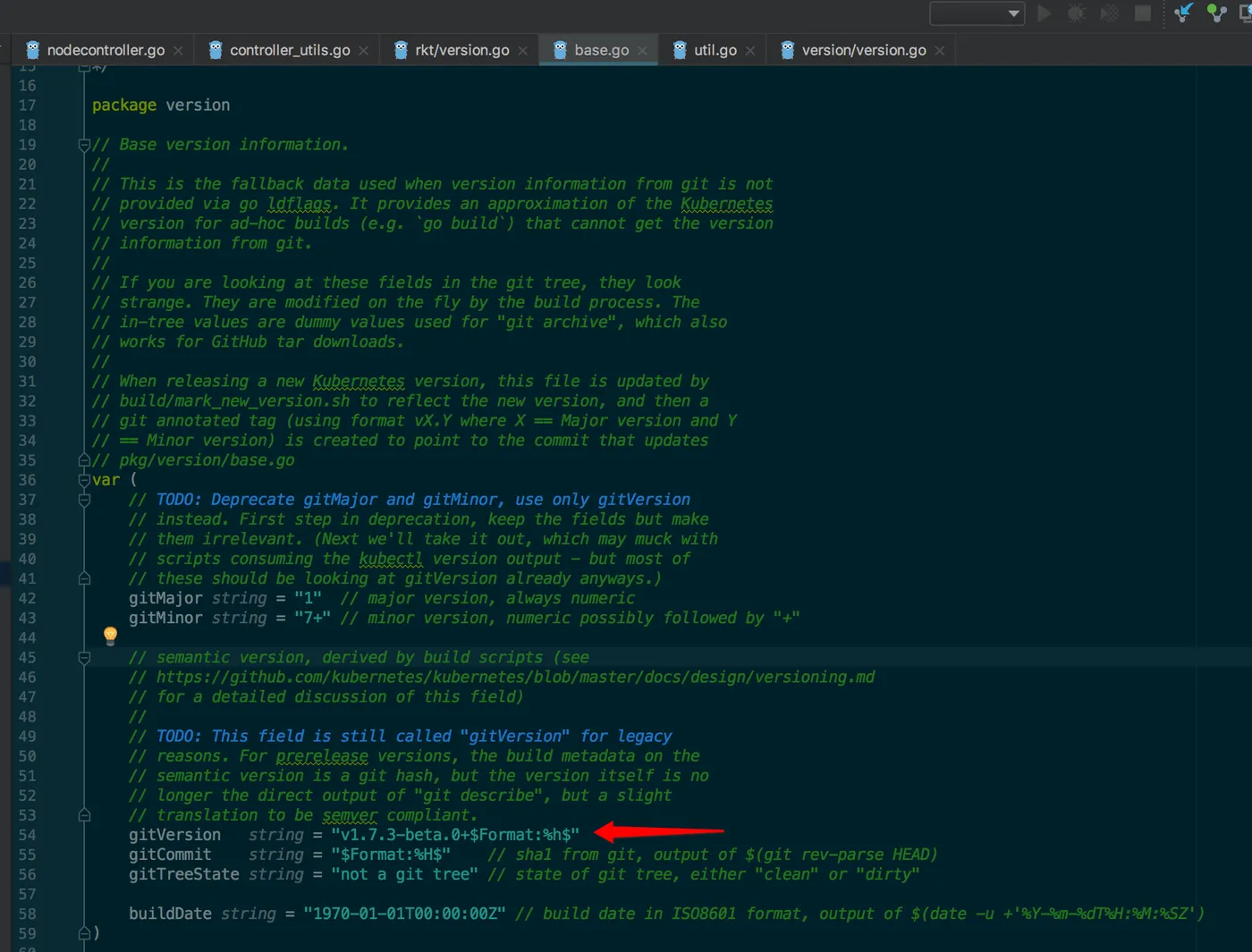Click the Stop square icon
The image size is (1252, 952).
1142,13
